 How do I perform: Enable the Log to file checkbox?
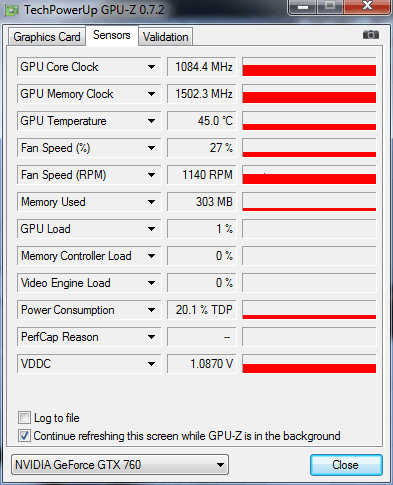[x=24, y=418]
